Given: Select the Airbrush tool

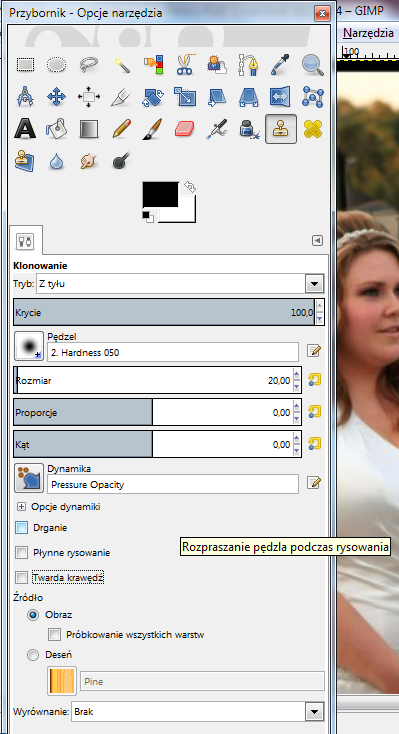Looking at the screenshot, I should (217, 129).
